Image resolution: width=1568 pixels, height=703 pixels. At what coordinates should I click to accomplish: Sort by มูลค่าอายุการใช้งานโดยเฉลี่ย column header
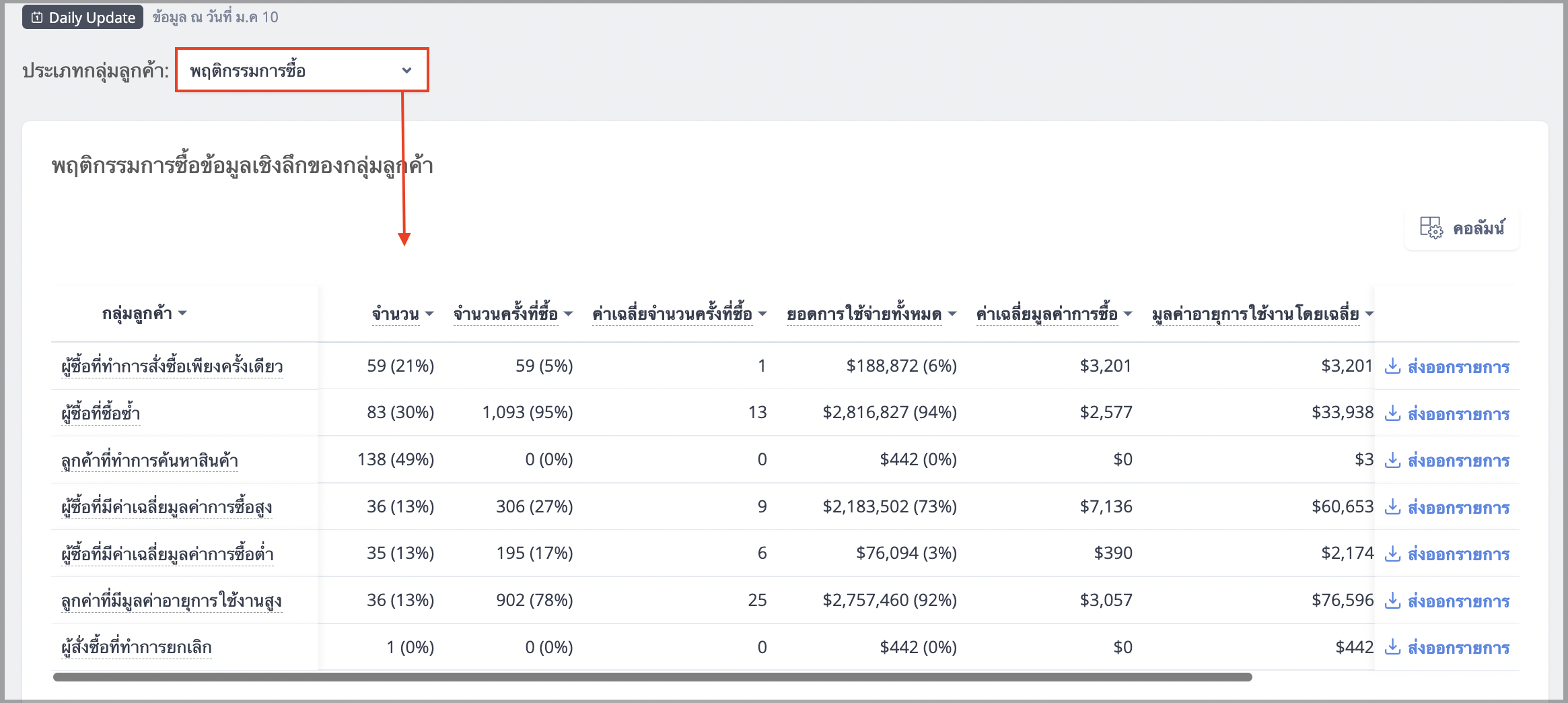tap(1262, 314)
